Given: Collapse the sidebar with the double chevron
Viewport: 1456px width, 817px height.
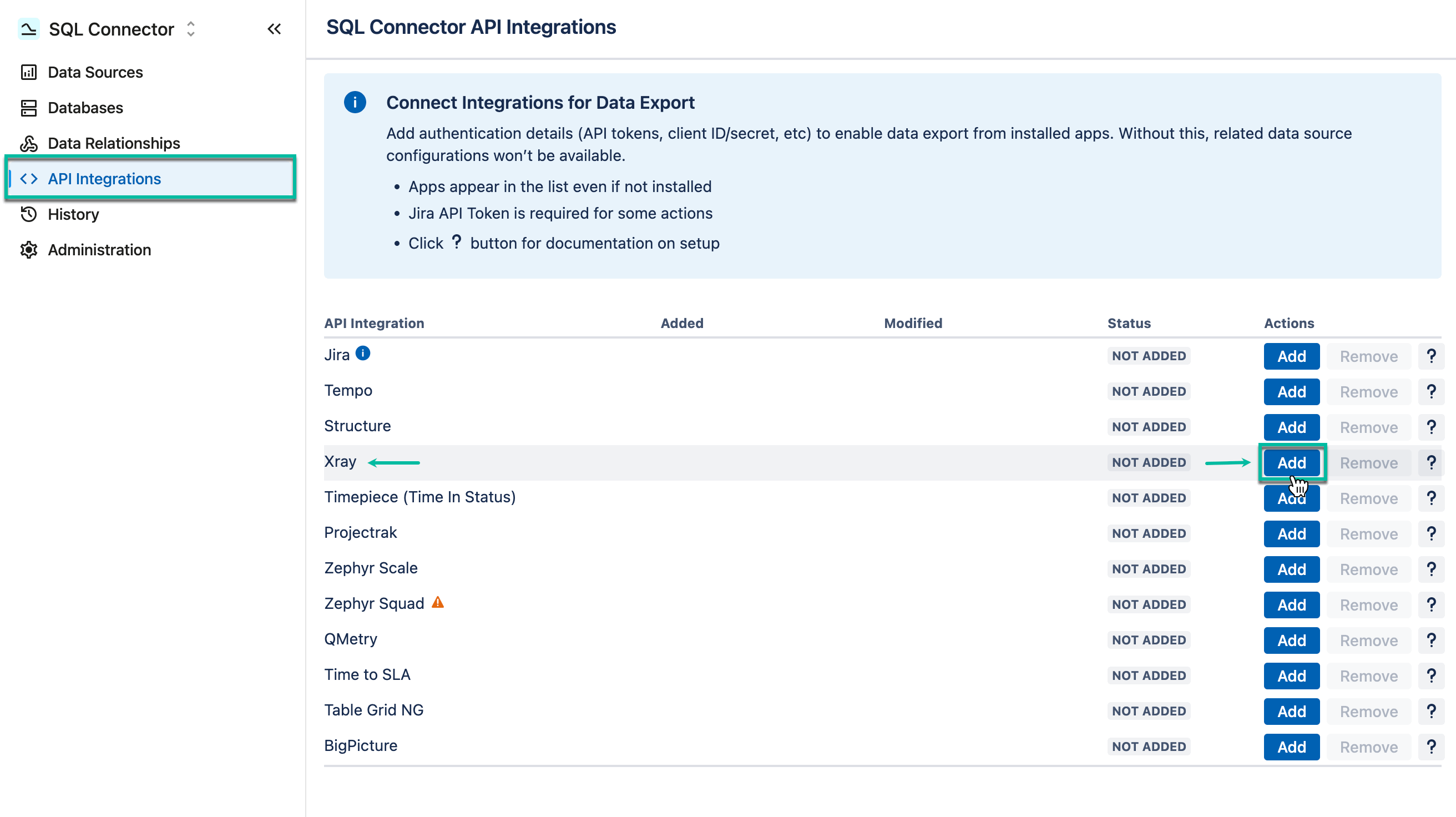Looking at the screenshot, I should tap(275, 29).
